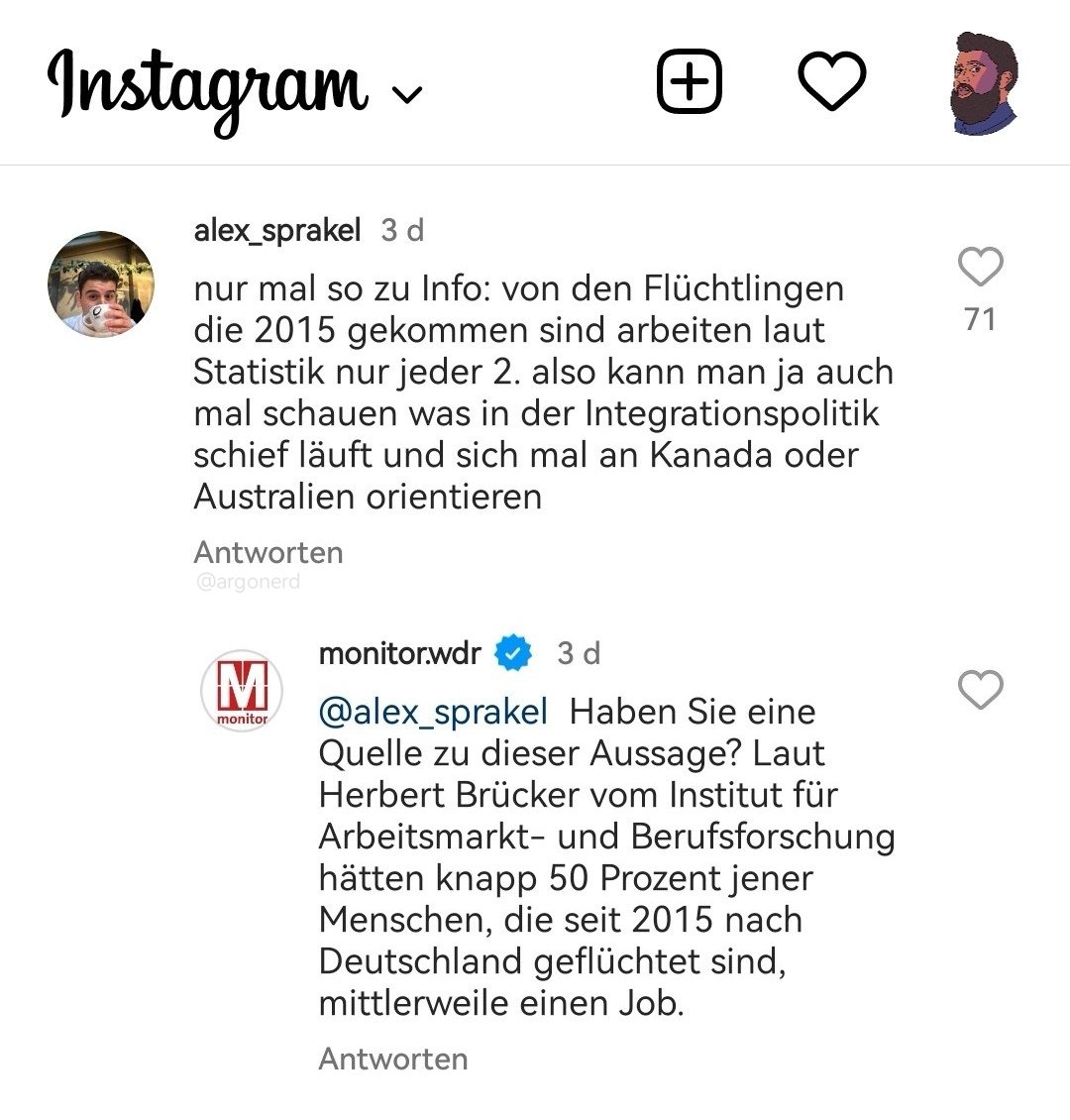The height and width of the screenshot is (1120, 1070).
Task: View the 71 likes count
Action: (x=980, y=319)
